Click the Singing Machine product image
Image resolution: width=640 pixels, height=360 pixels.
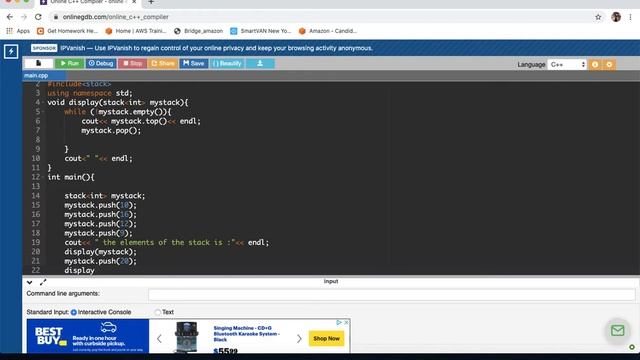pyautogui.click(x=187, y=337)
